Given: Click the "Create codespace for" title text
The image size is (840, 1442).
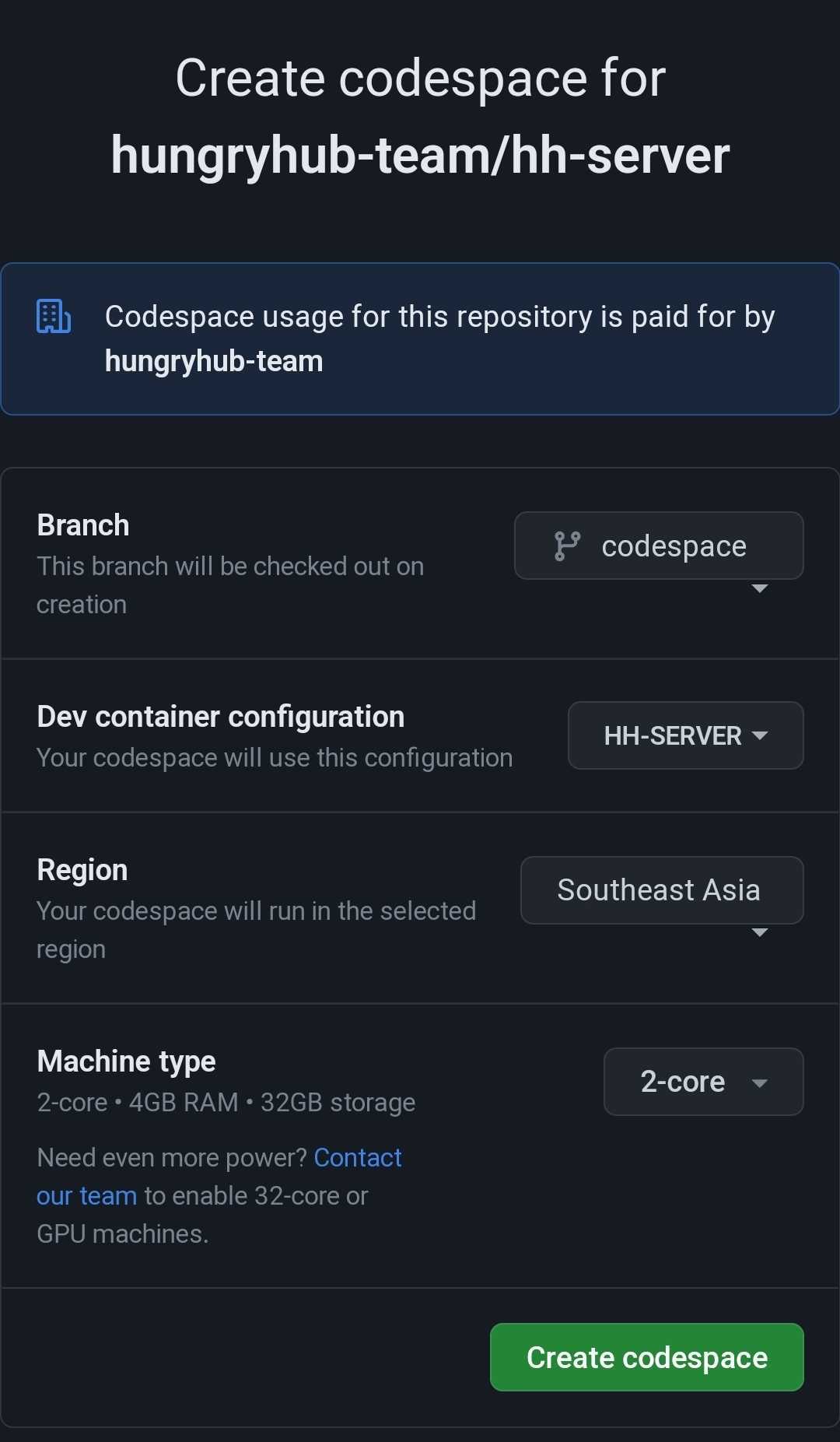Looking at the screenshot, I should (x=420, y=78).
